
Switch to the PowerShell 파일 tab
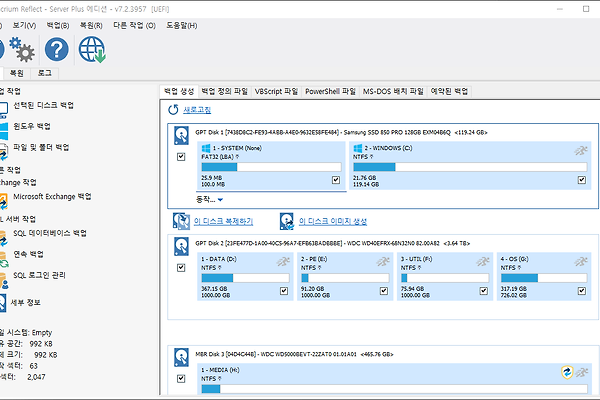(330, 91)
